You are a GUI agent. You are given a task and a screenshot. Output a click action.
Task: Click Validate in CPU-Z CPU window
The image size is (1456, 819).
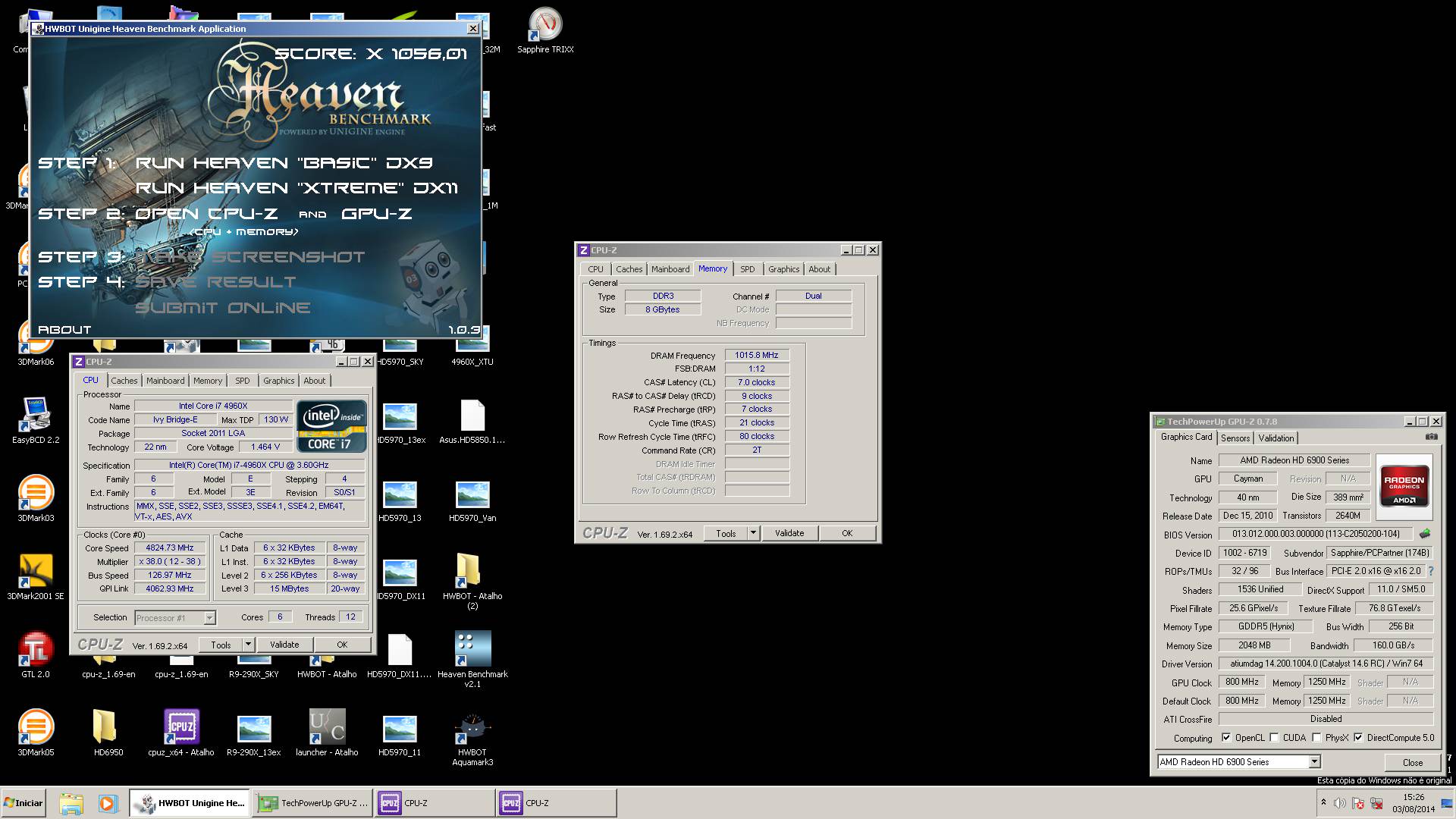click(284, 645)
